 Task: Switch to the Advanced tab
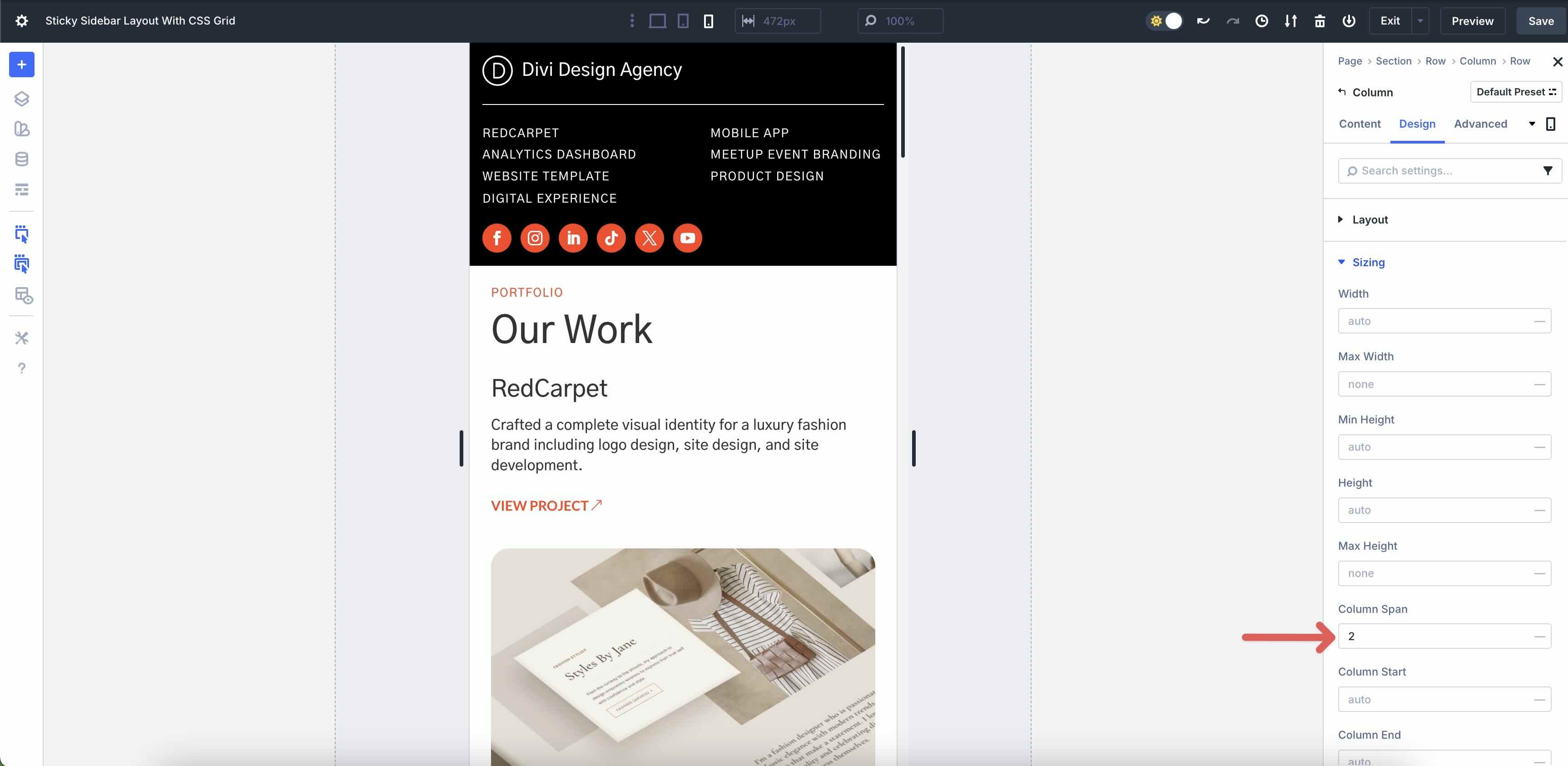[x=1481, y=124]
